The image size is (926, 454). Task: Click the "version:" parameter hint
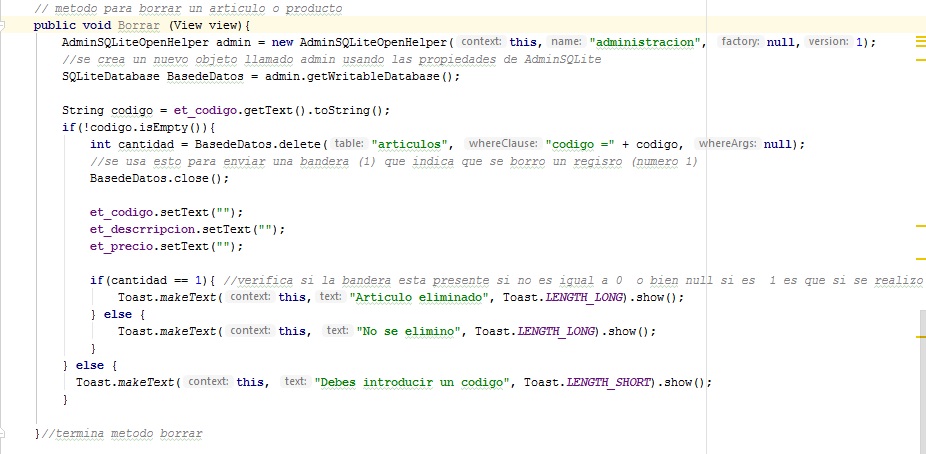pyautogui.click(x=827, y=41)
